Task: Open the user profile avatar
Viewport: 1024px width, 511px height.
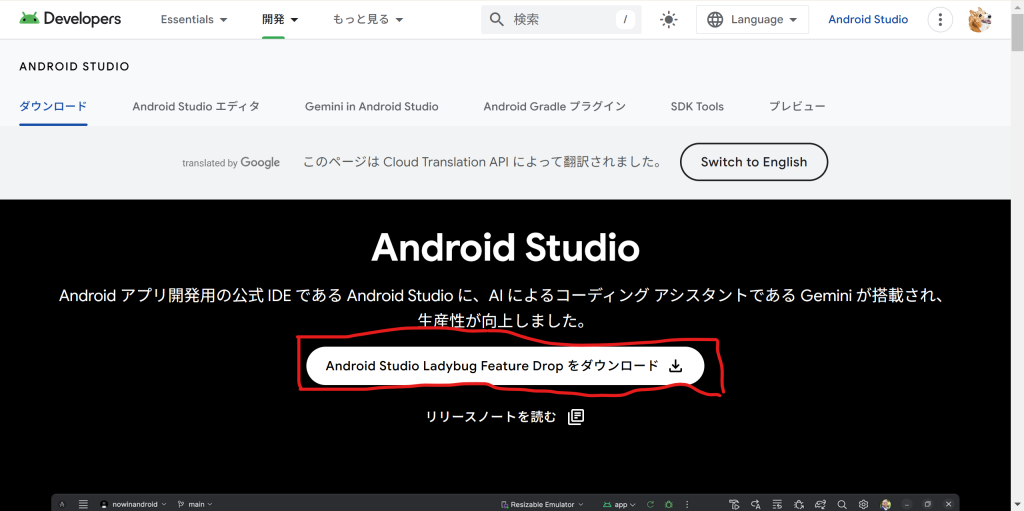Action: tap(980, 19)
